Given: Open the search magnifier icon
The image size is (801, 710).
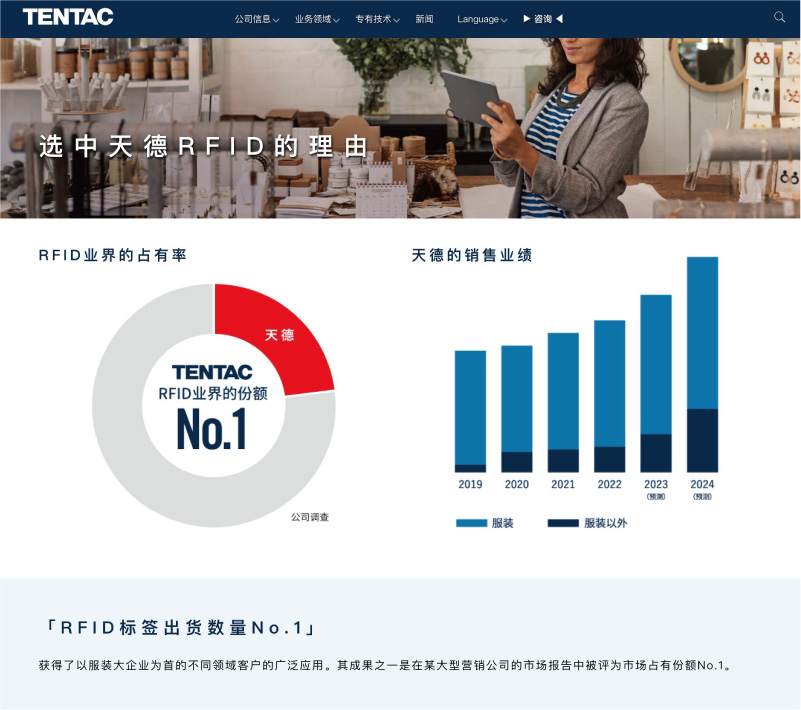Looking at the screenshot, I should [x=779, y=17].
